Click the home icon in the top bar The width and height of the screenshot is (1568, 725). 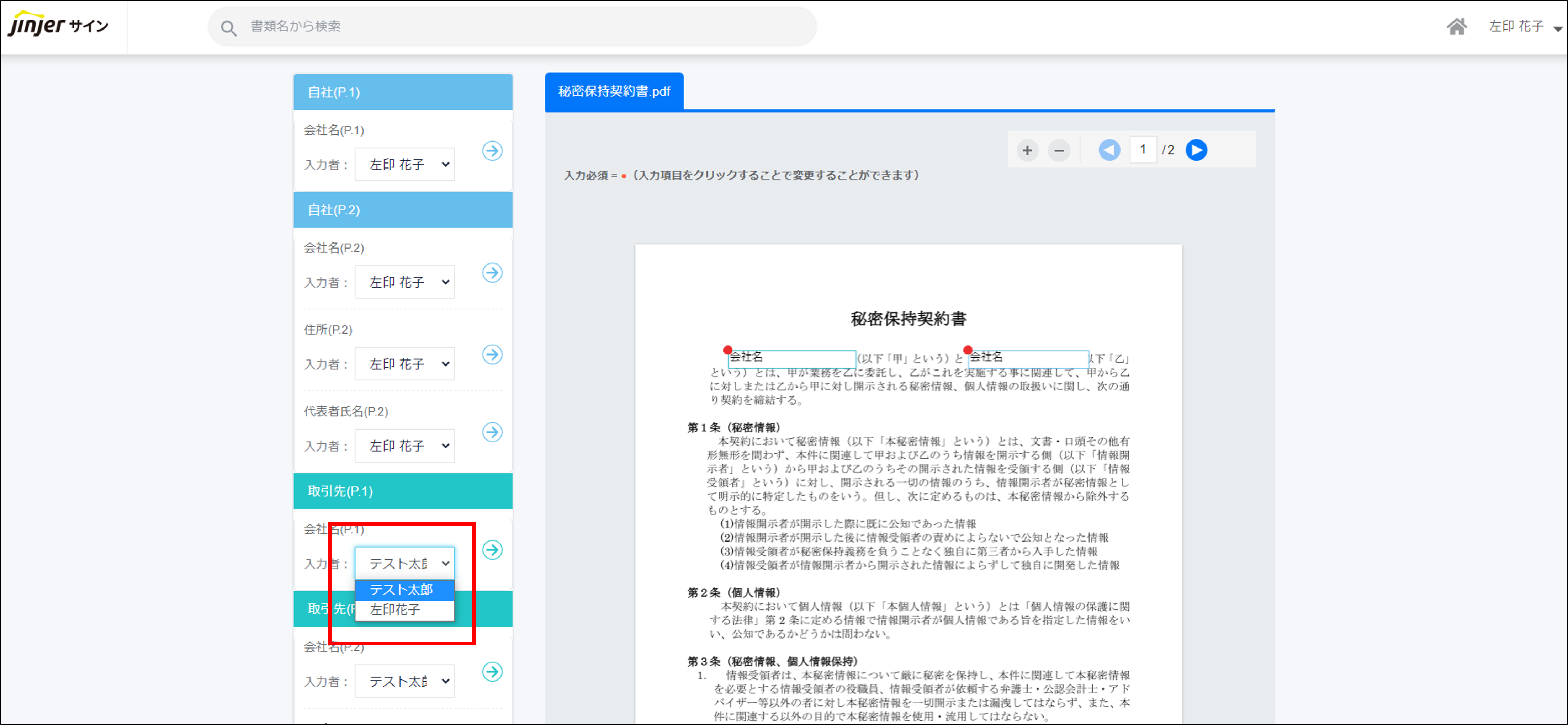point(1457,26)
